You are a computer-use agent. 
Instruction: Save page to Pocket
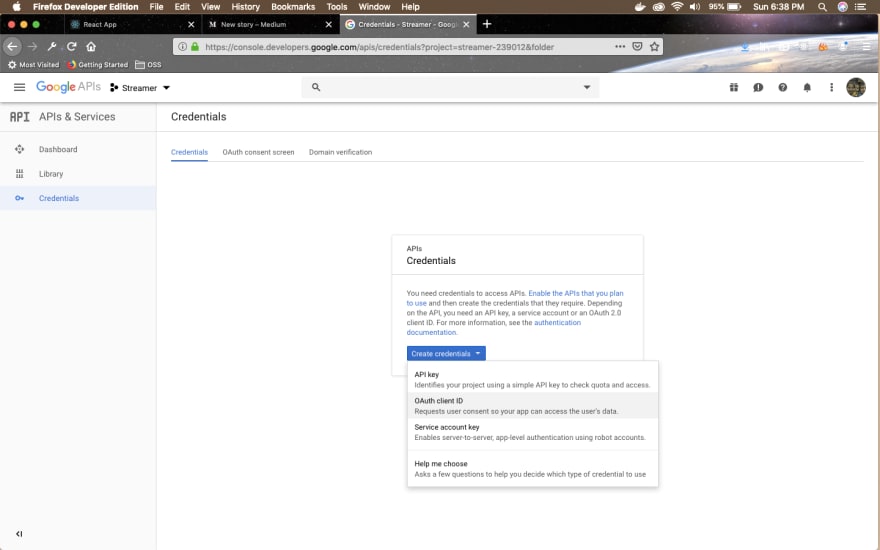click(637, 47)
